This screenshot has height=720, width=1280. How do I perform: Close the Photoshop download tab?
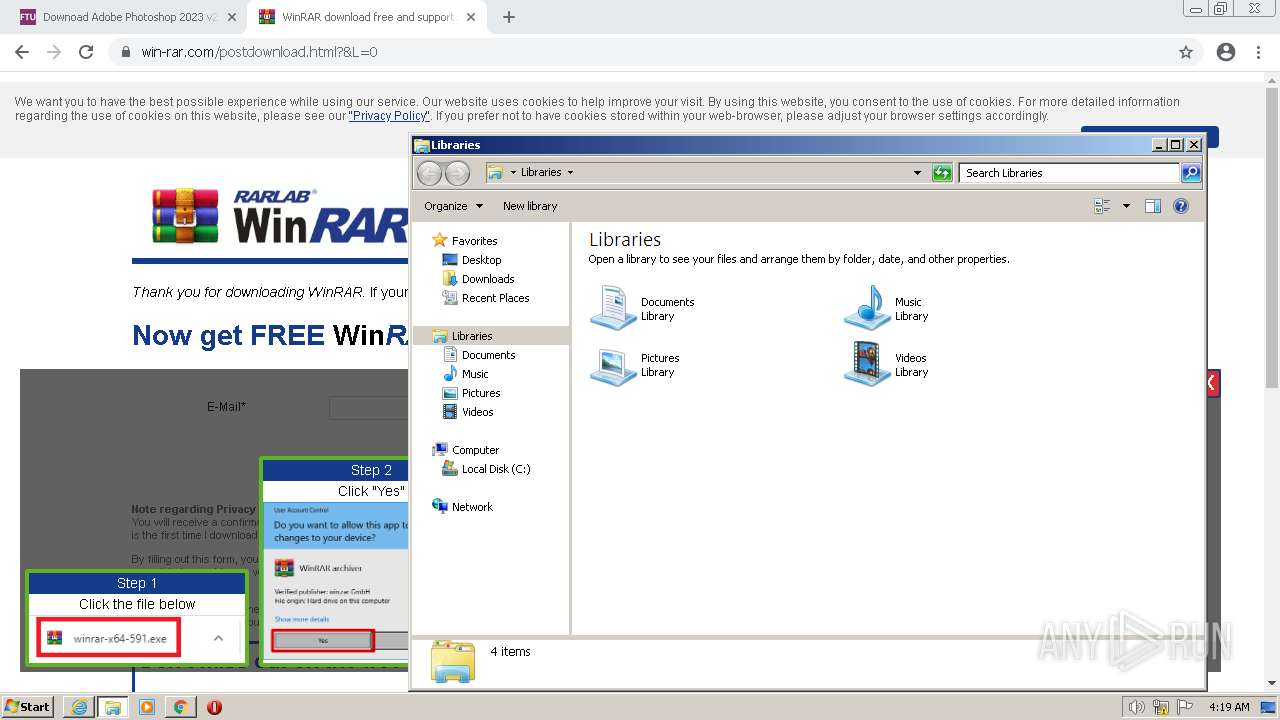pyautogui.click(x=232, y=17)
